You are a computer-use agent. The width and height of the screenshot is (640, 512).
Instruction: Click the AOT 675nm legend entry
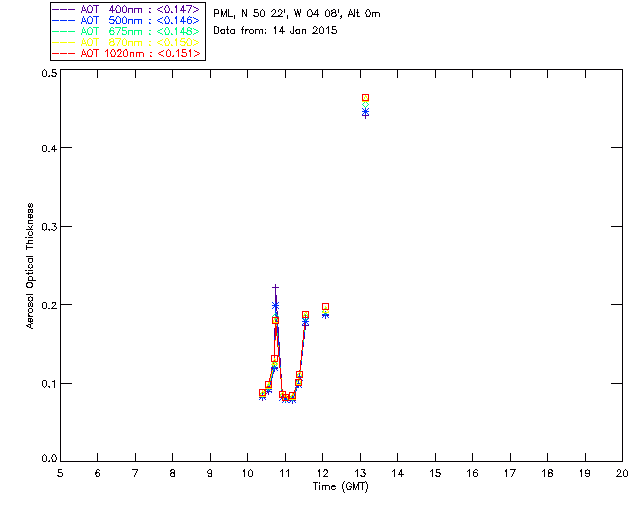(x=127, y=31)
